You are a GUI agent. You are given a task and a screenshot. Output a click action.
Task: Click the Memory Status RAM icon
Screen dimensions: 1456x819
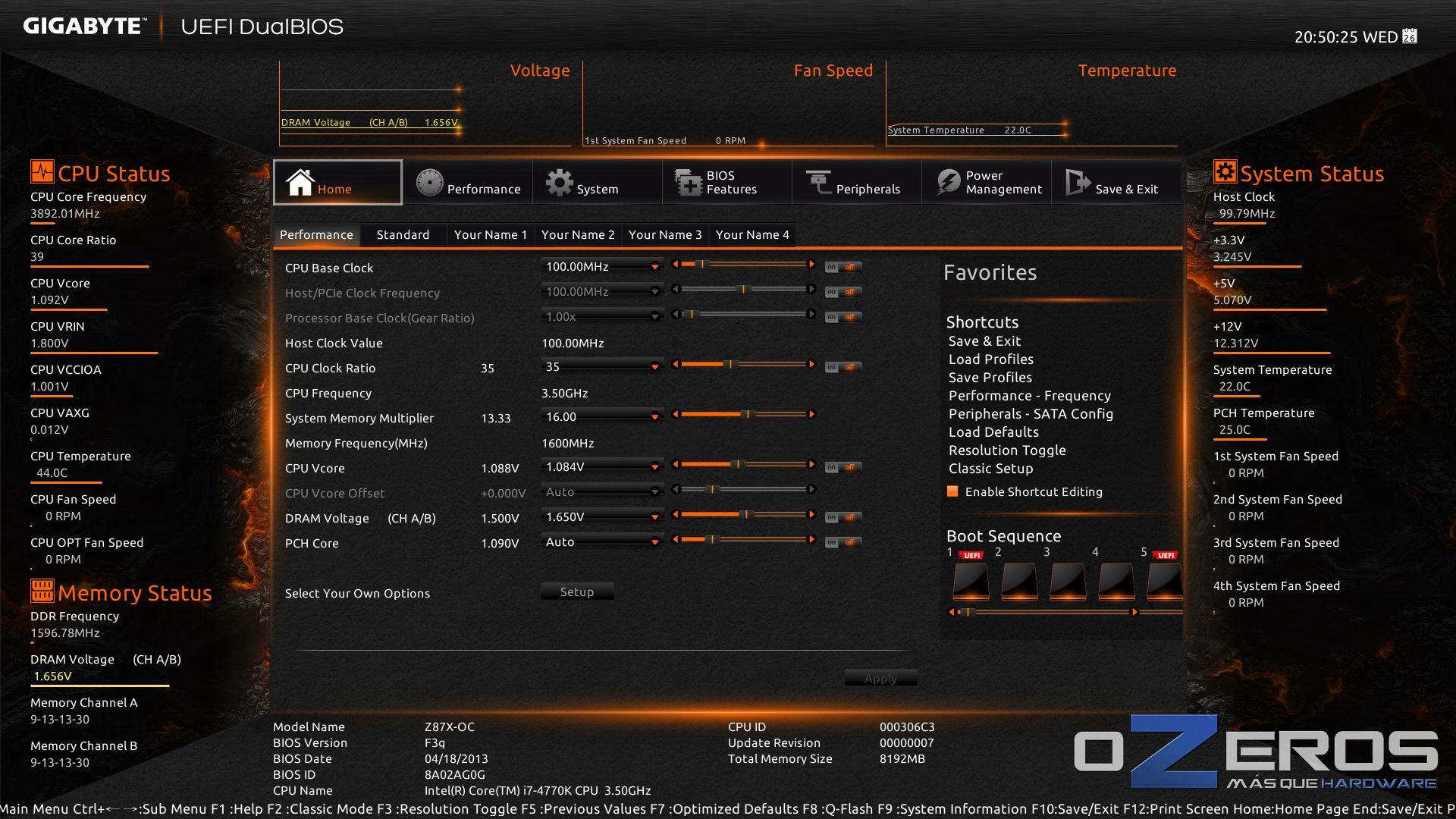[x=42, y=591]
